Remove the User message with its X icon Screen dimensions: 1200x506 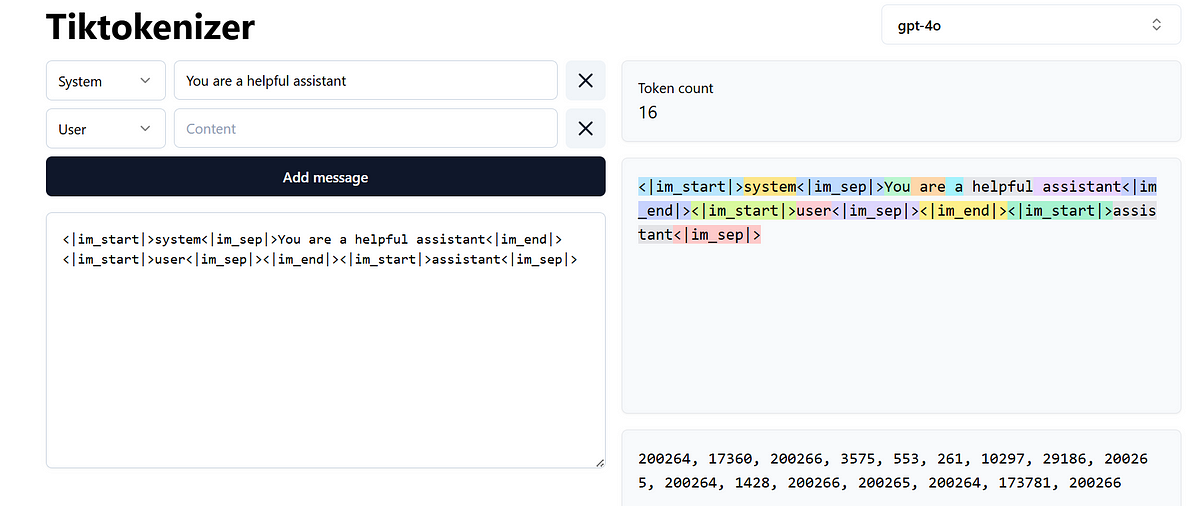point(586,128)
